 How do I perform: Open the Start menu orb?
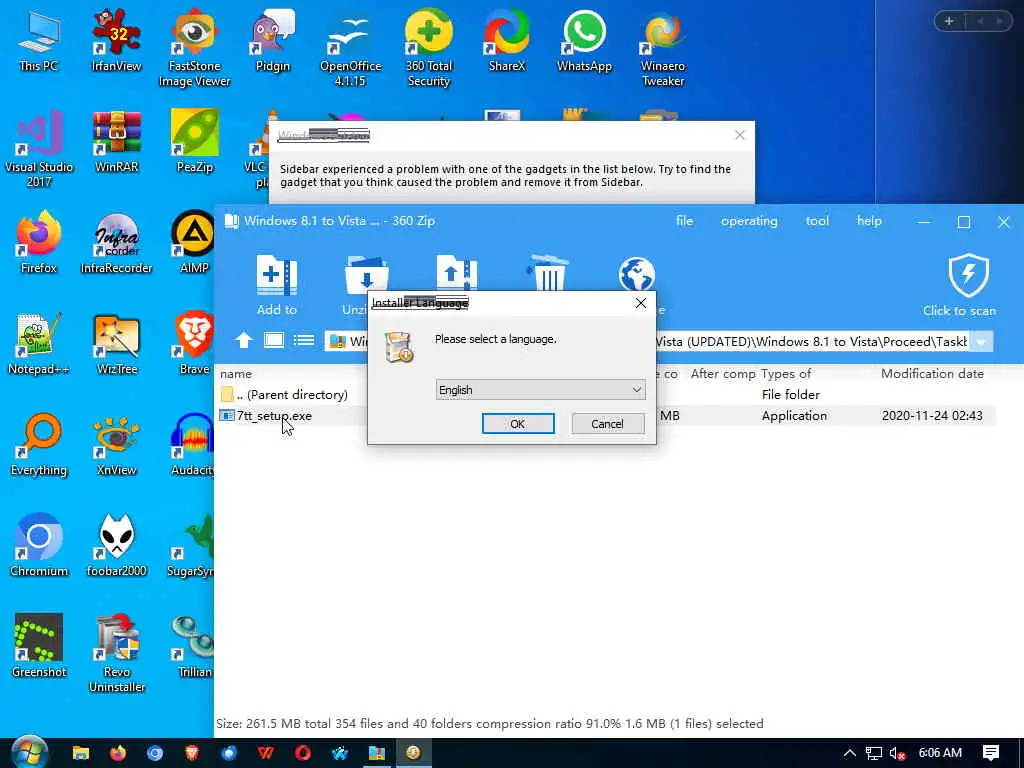pos(29,753)
